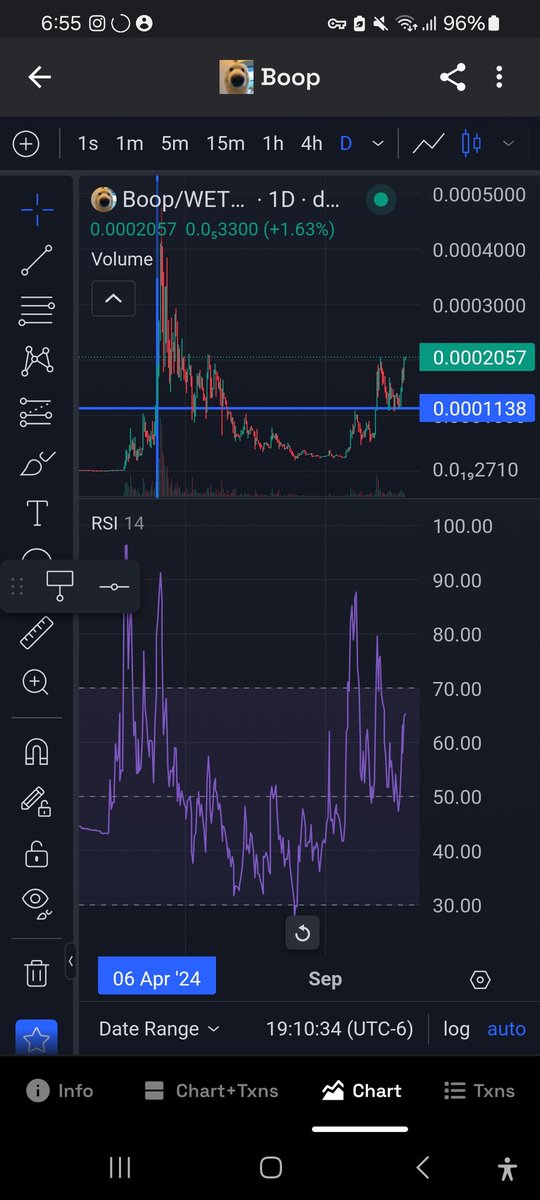Switch to the Info tab
The height and width of the screenshot is (1200, 540).
pos(61,1091)
